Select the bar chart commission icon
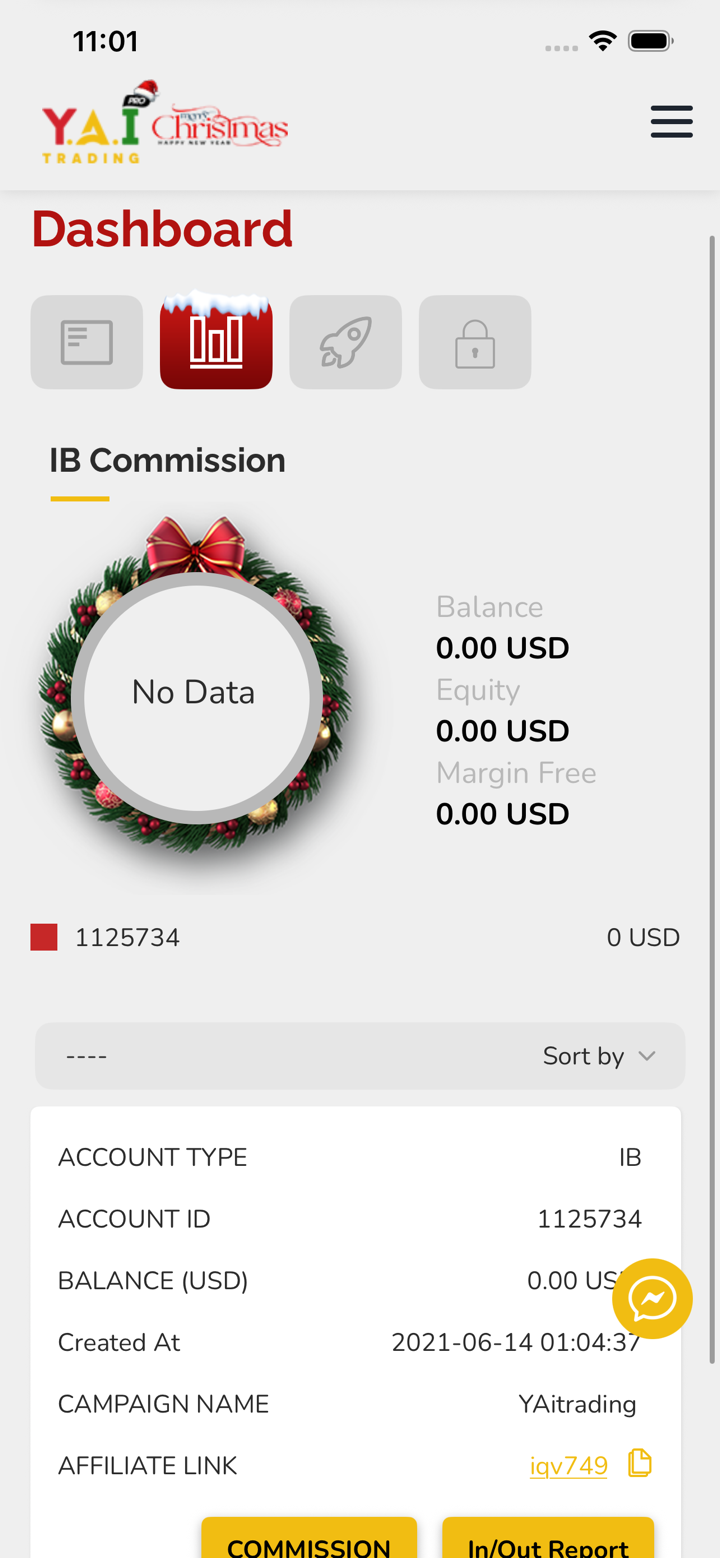 click(216, 342)
